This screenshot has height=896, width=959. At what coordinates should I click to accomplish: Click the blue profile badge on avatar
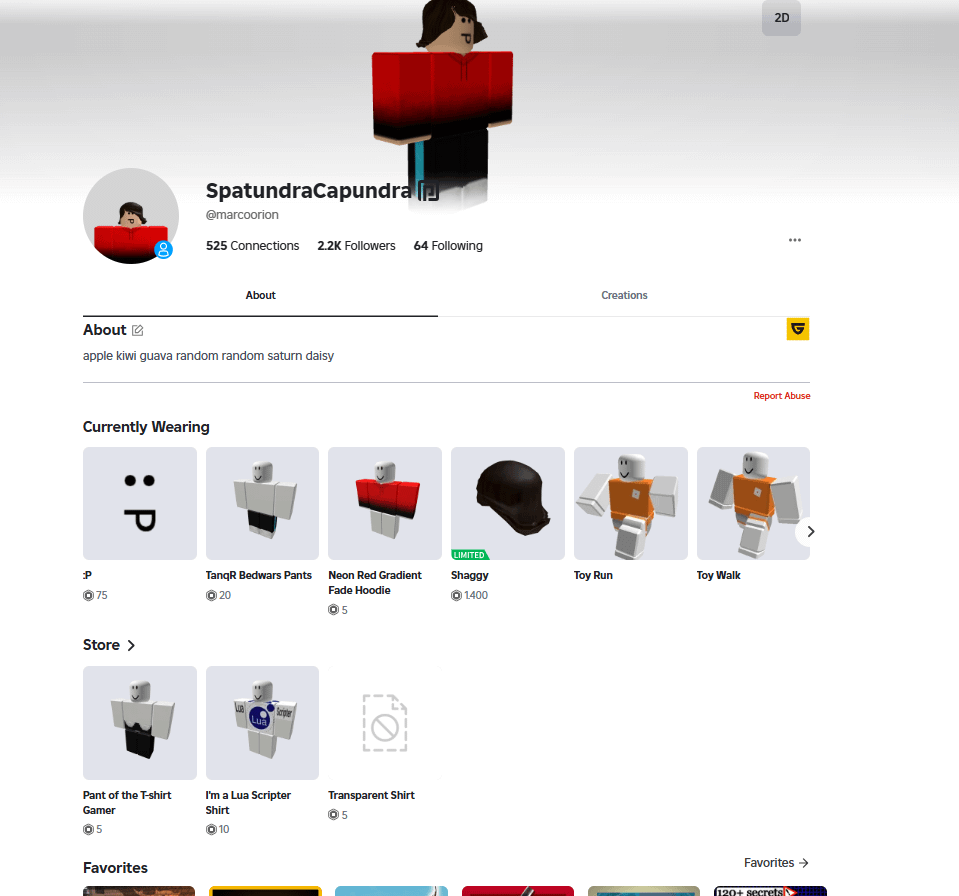(163, 250)
